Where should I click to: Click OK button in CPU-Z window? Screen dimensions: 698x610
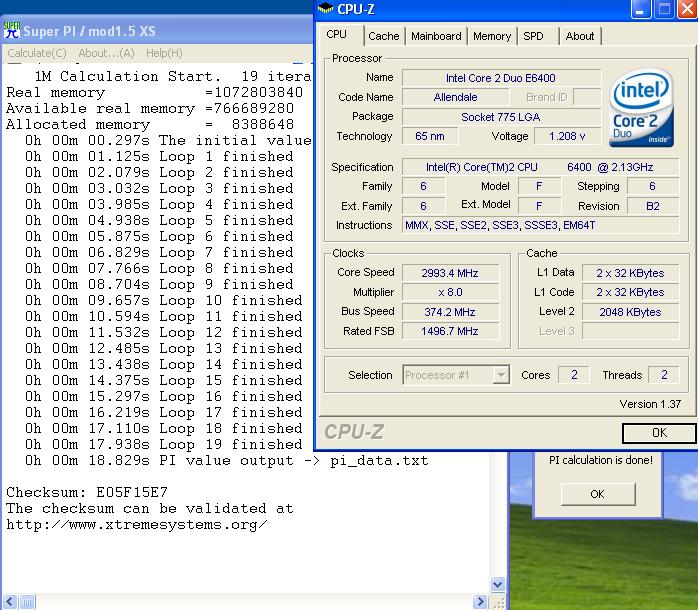point(659,433)
